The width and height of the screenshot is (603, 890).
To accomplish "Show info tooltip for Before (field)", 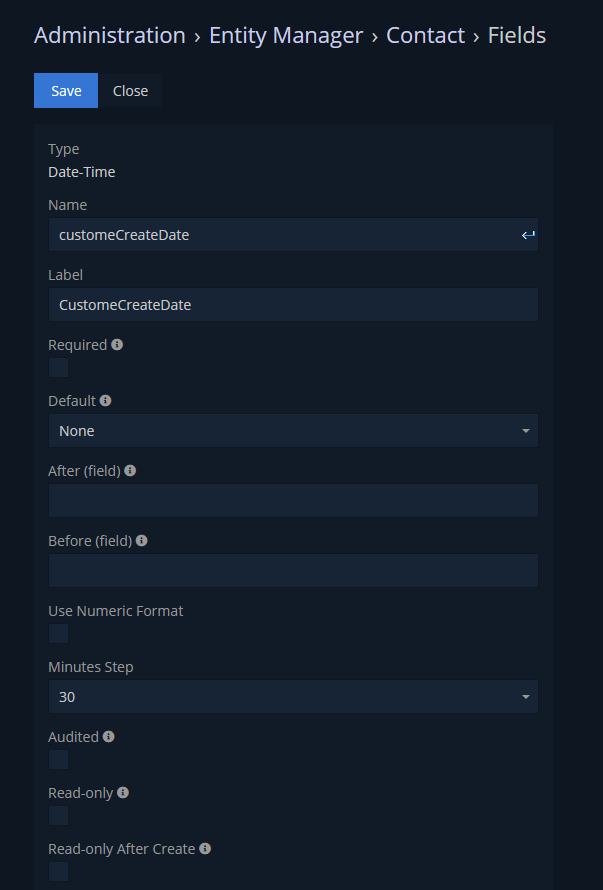I will click(142, 540).
